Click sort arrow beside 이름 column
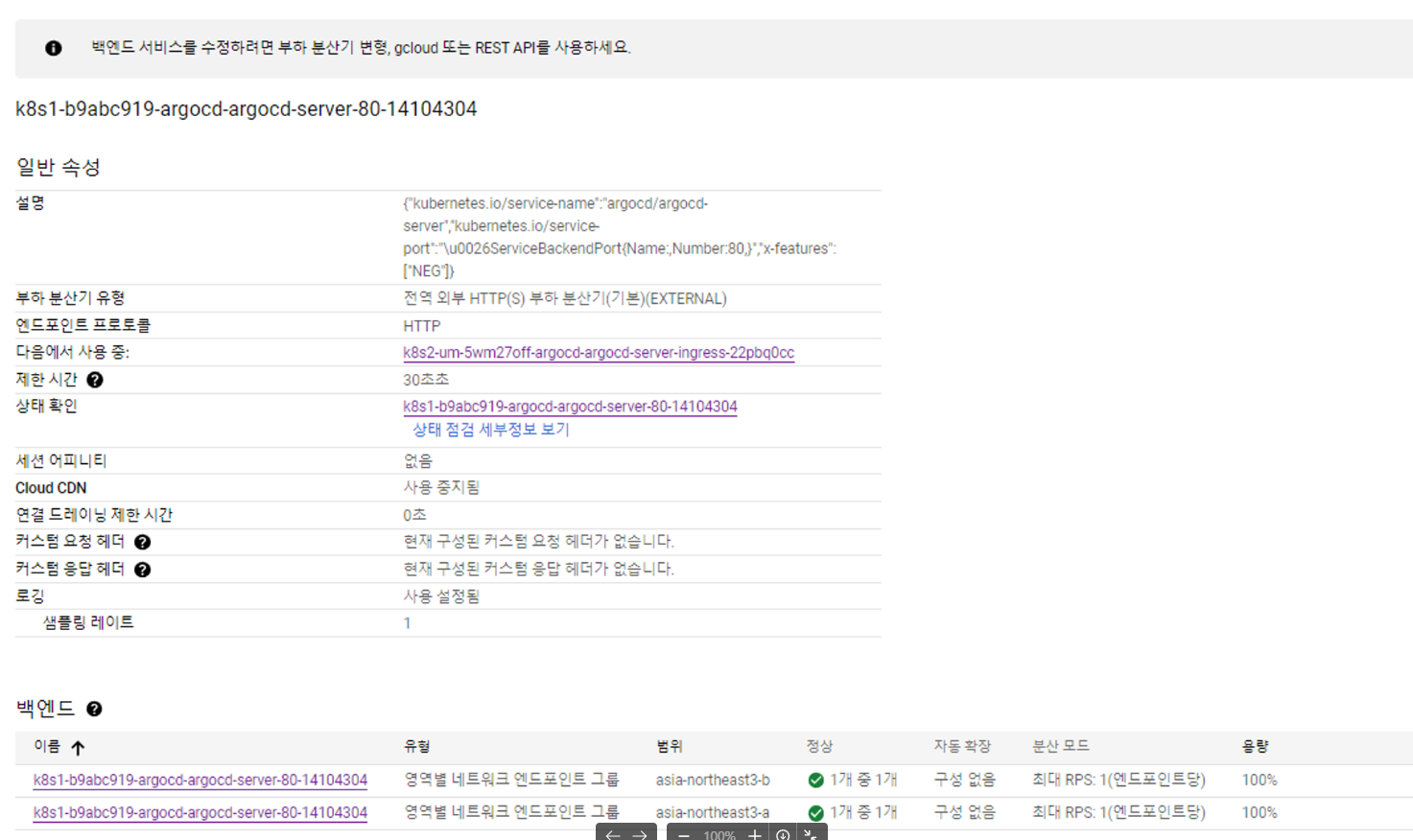The height and width of the screenshot is (840, 1413). [x=78, y=747]
